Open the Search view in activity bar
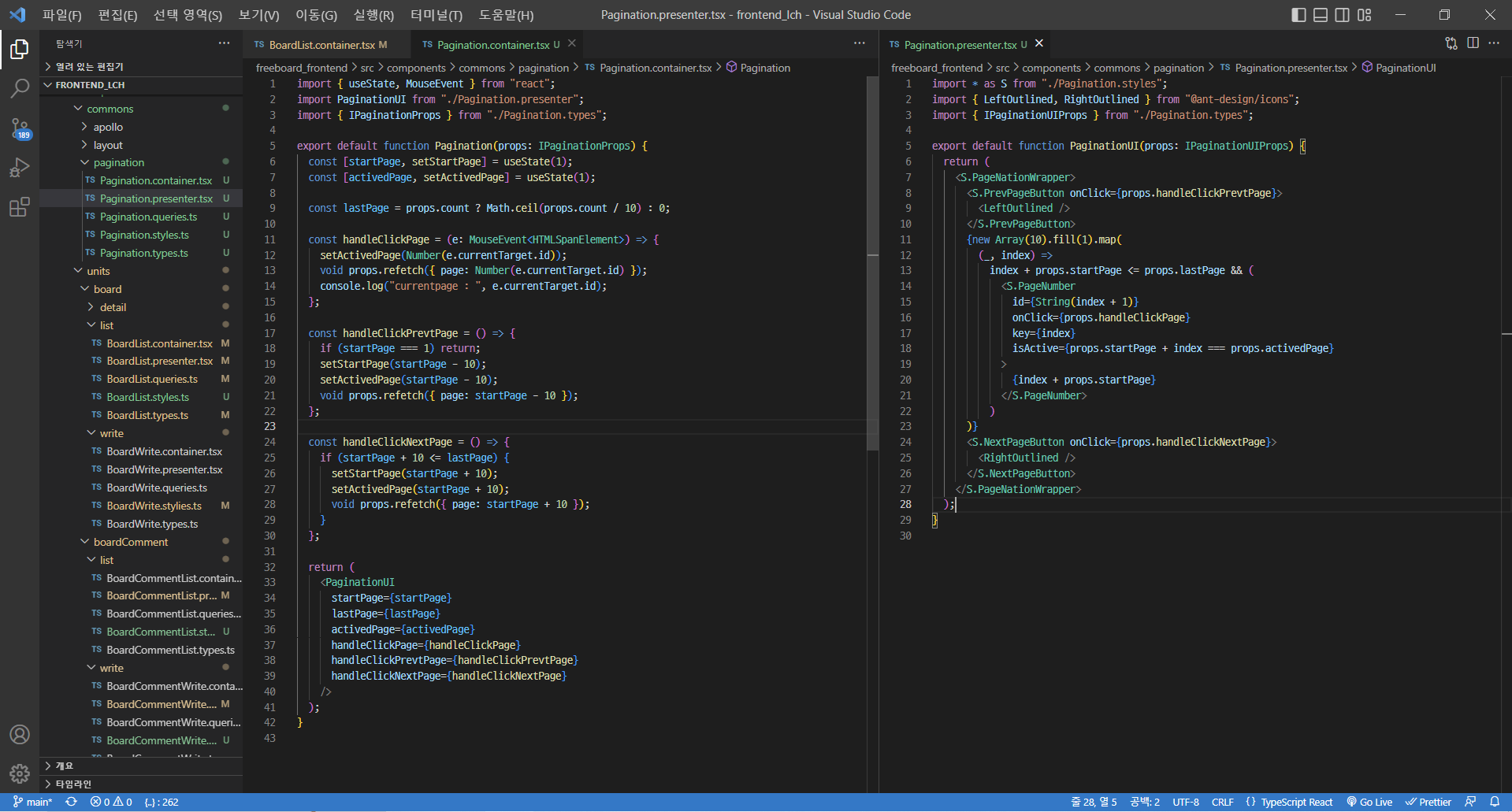This screenshot has height=812, width=1512. (x=20, y=88)
